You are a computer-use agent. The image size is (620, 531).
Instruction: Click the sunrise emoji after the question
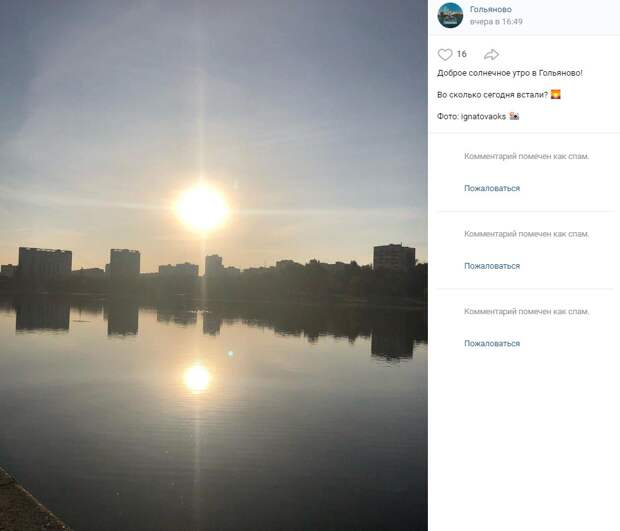point(556,94)
